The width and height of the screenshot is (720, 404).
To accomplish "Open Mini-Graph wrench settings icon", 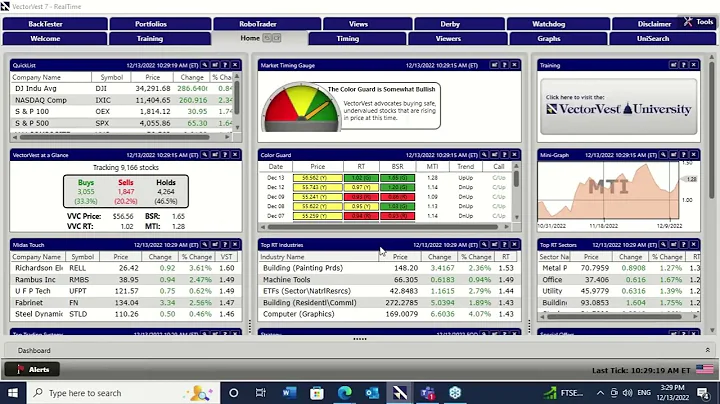I will tap(663, 155).
